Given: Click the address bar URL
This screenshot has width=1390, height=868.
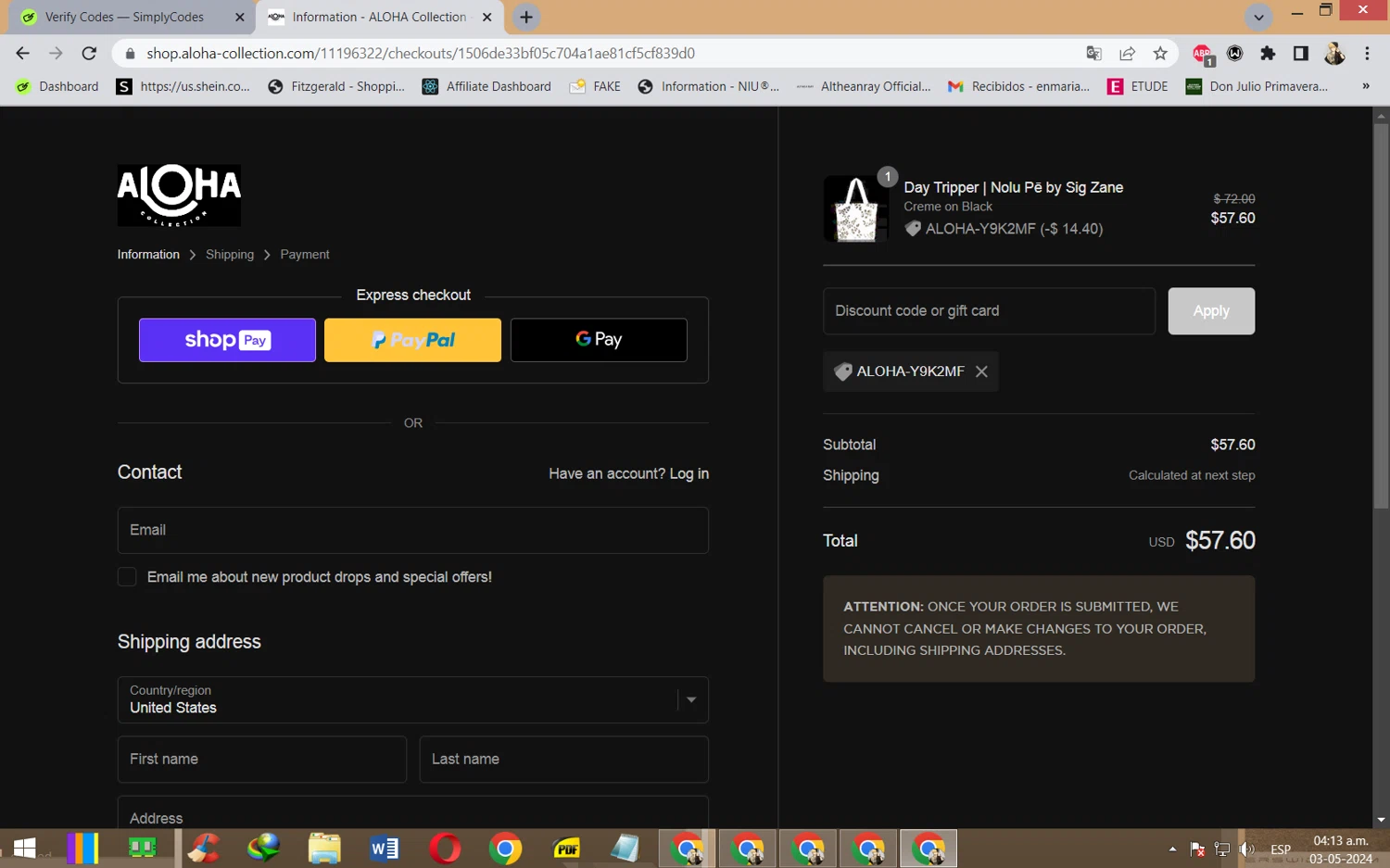Looking at the screenshot, I should click(421, 54).
